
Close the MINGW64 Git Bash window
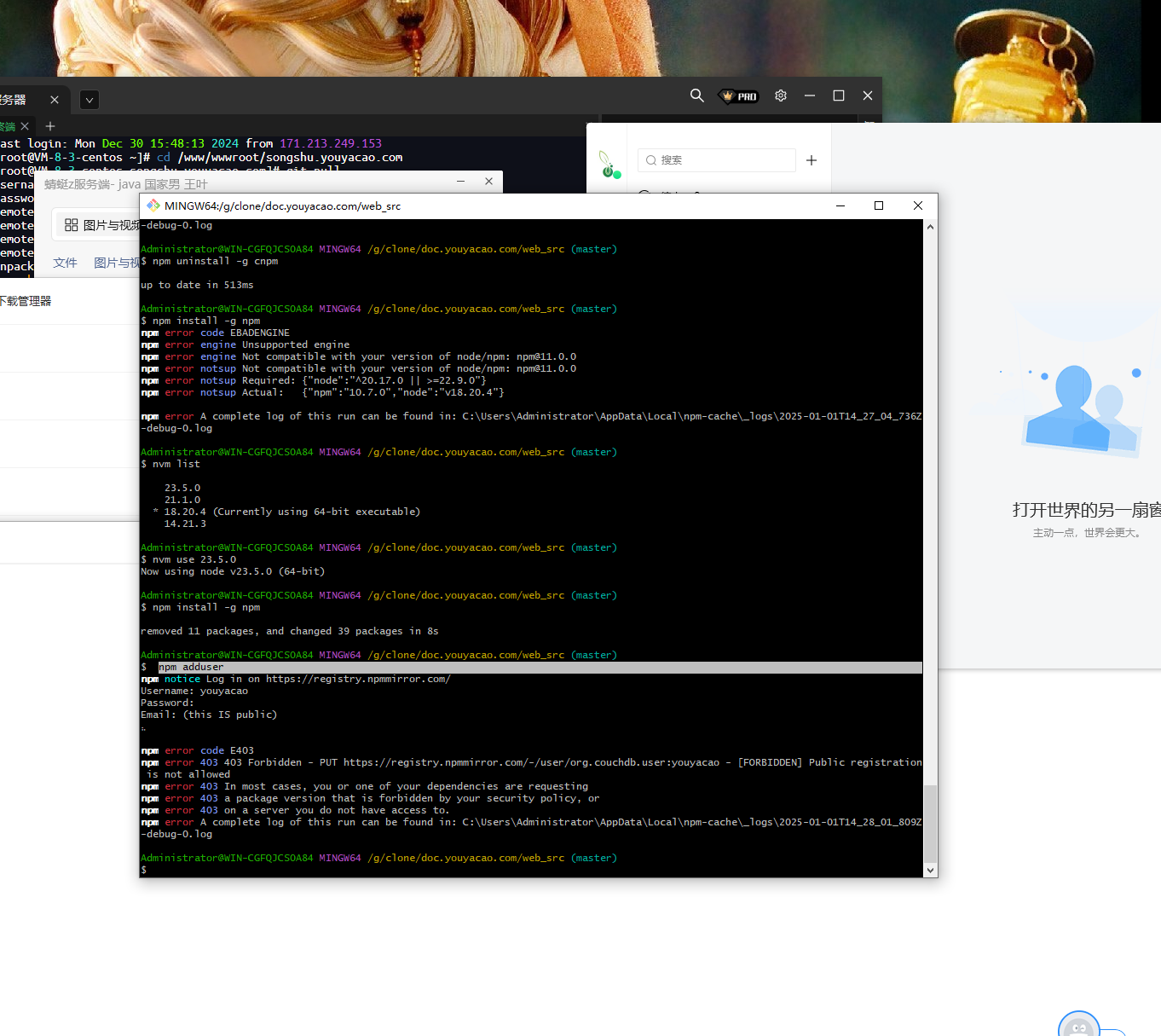click(x=918, y=205)
